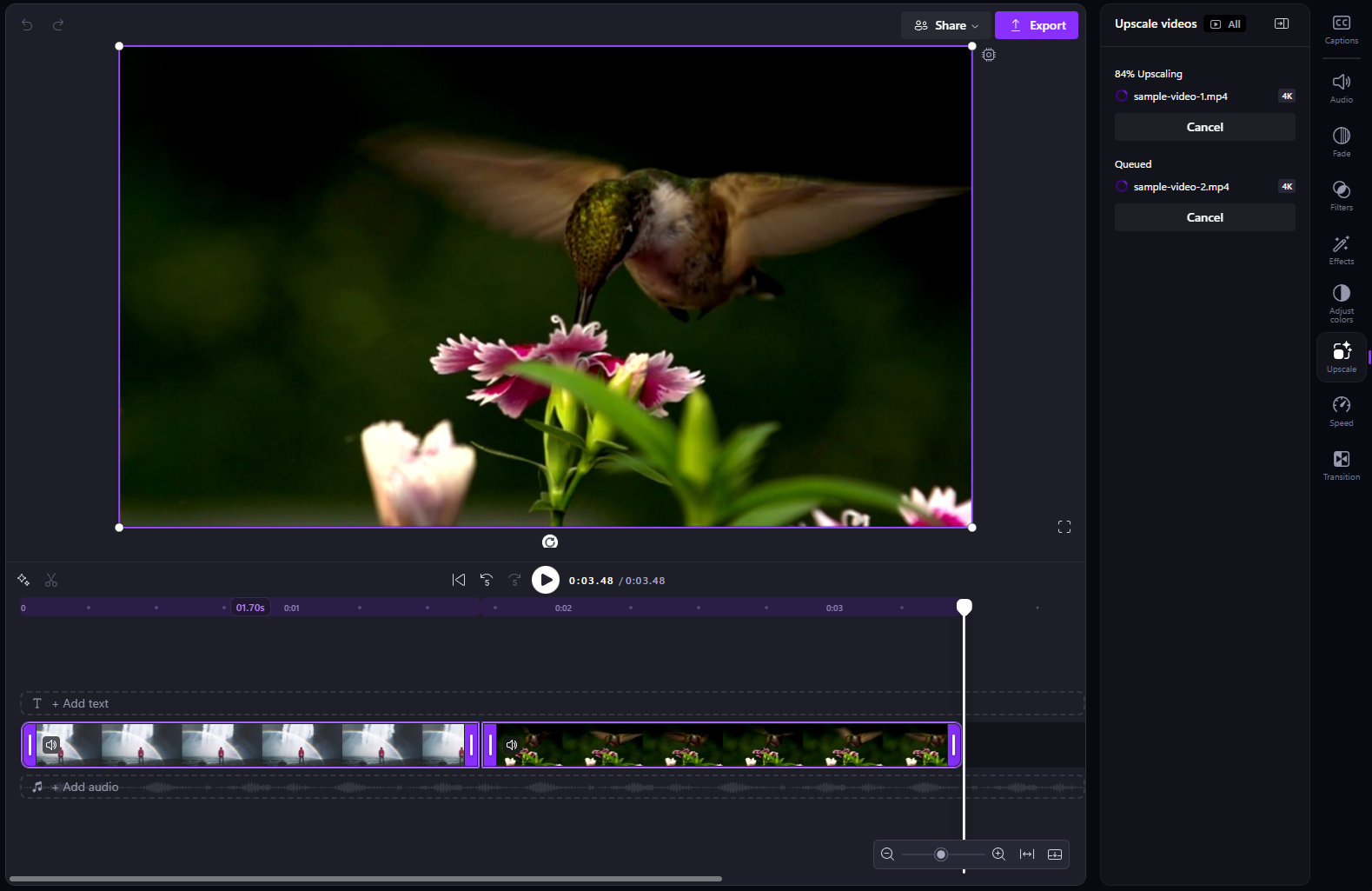This screenshot has width=1372, height=891.
Task: Click right trim handle of hummingbird clip
Action: pos(953,745)
